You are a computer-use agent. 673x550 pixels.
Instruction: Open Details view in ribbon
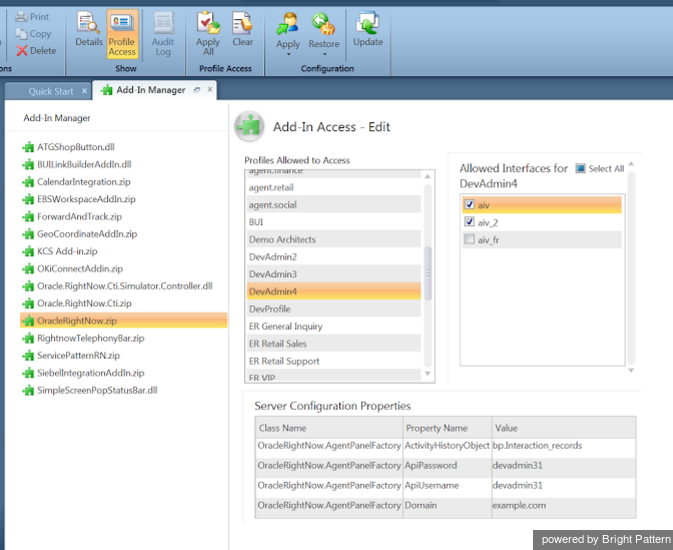pyautogui.click(x=89, y=29)
